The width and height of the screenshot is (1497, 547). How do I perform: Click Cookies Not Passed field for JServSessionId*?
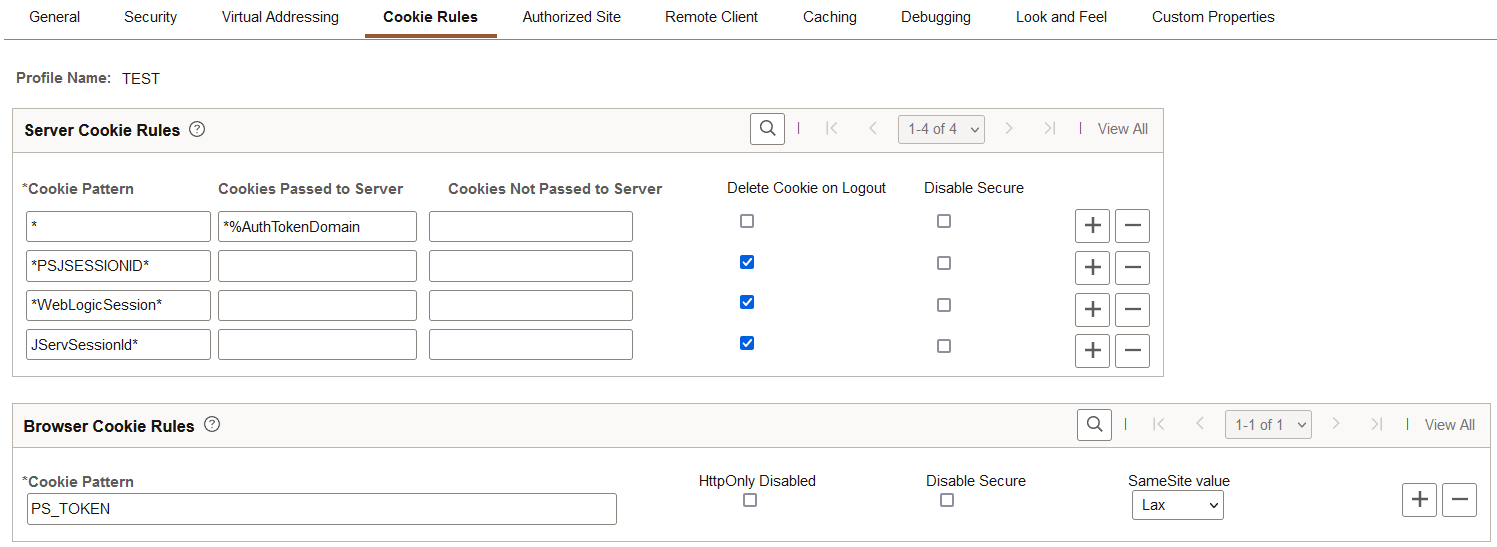point(531,344)
